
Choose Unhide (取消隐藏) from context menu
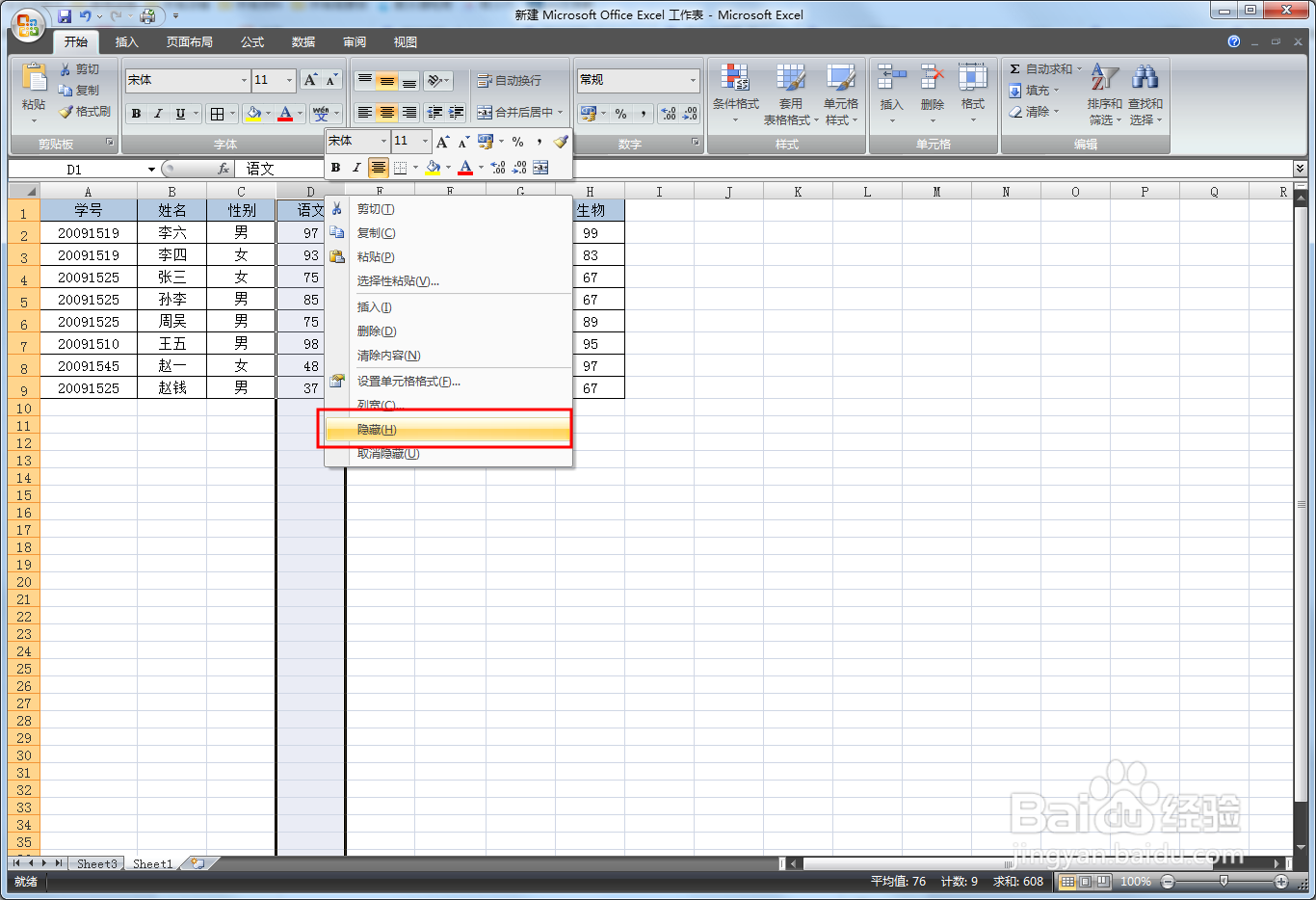coord(449,454)
